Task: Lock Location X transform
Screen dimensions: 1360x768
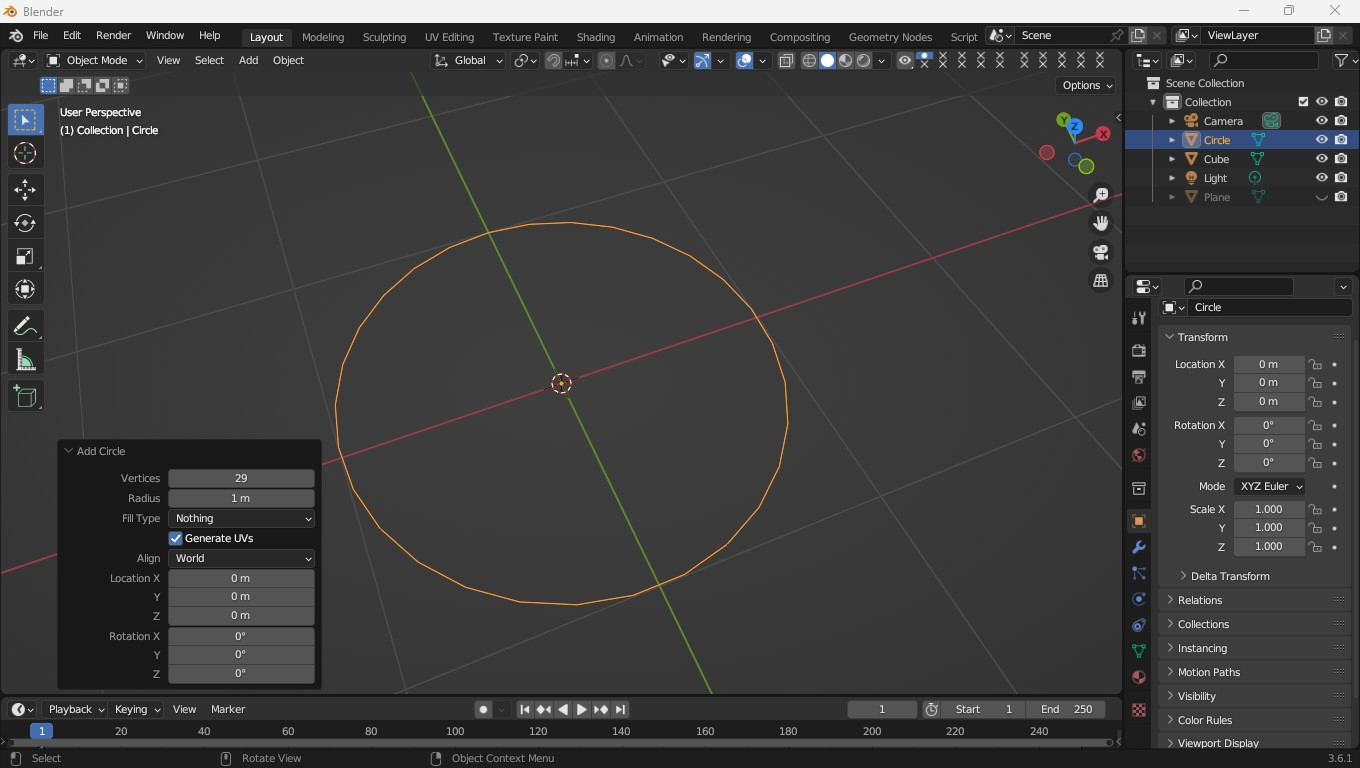Action: 1316,364
